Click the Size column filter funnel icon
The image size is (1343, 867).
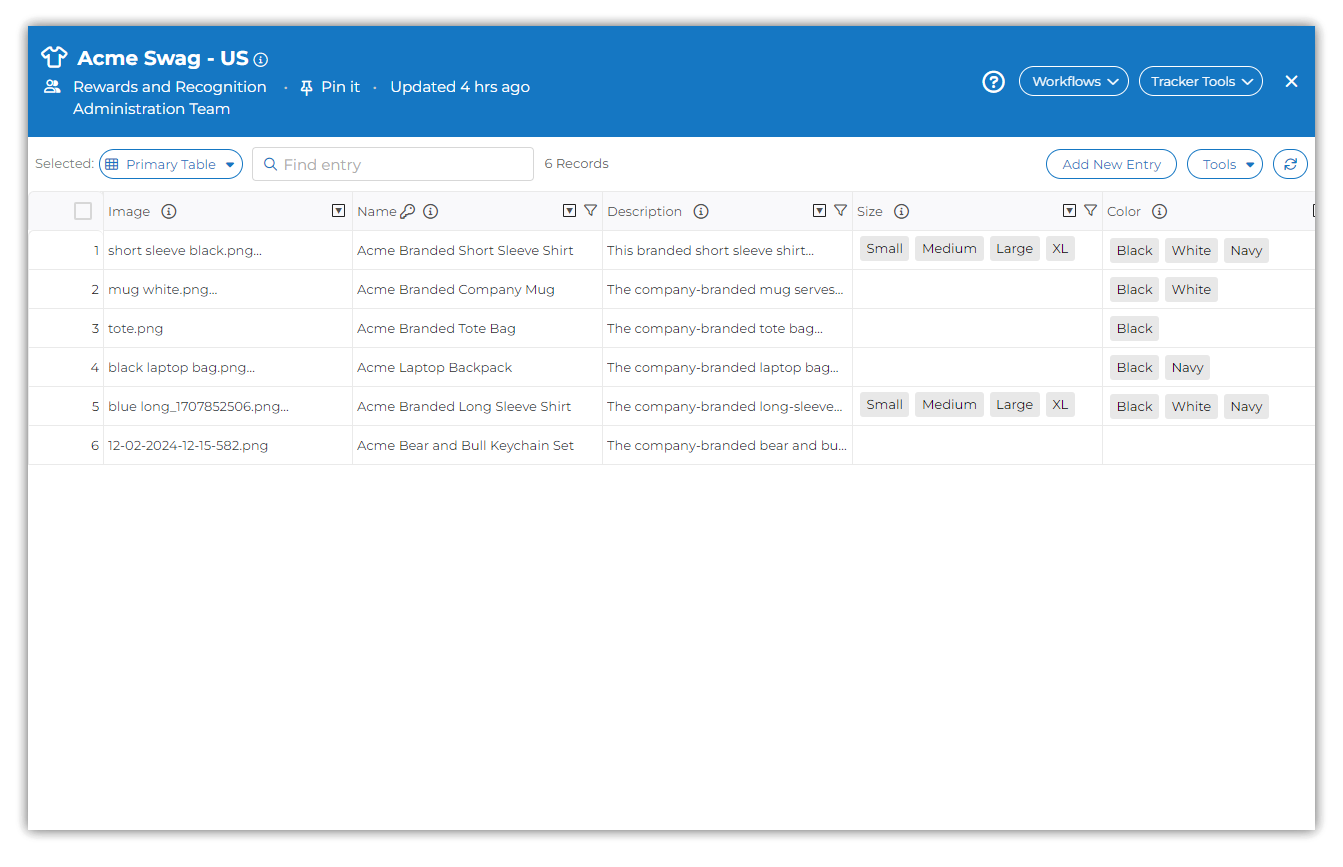click(x=1091, y=211)
